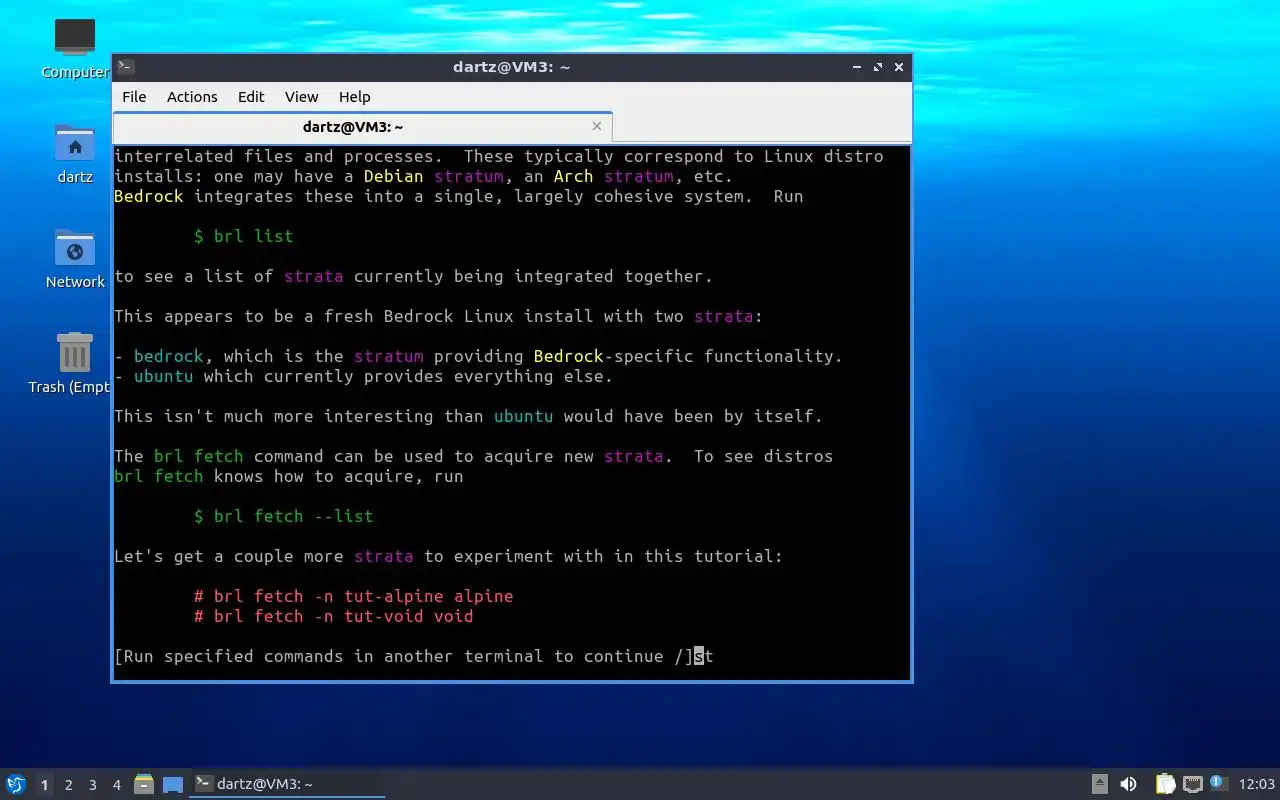
Task: Switch to workspace 1
Action: point(44,785)
